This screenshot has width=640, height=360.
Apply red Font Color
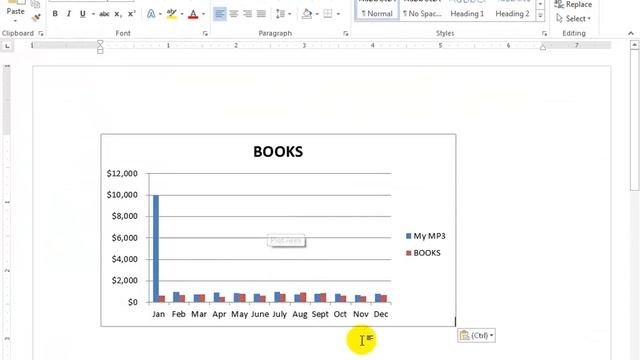(x=193, y=14)
